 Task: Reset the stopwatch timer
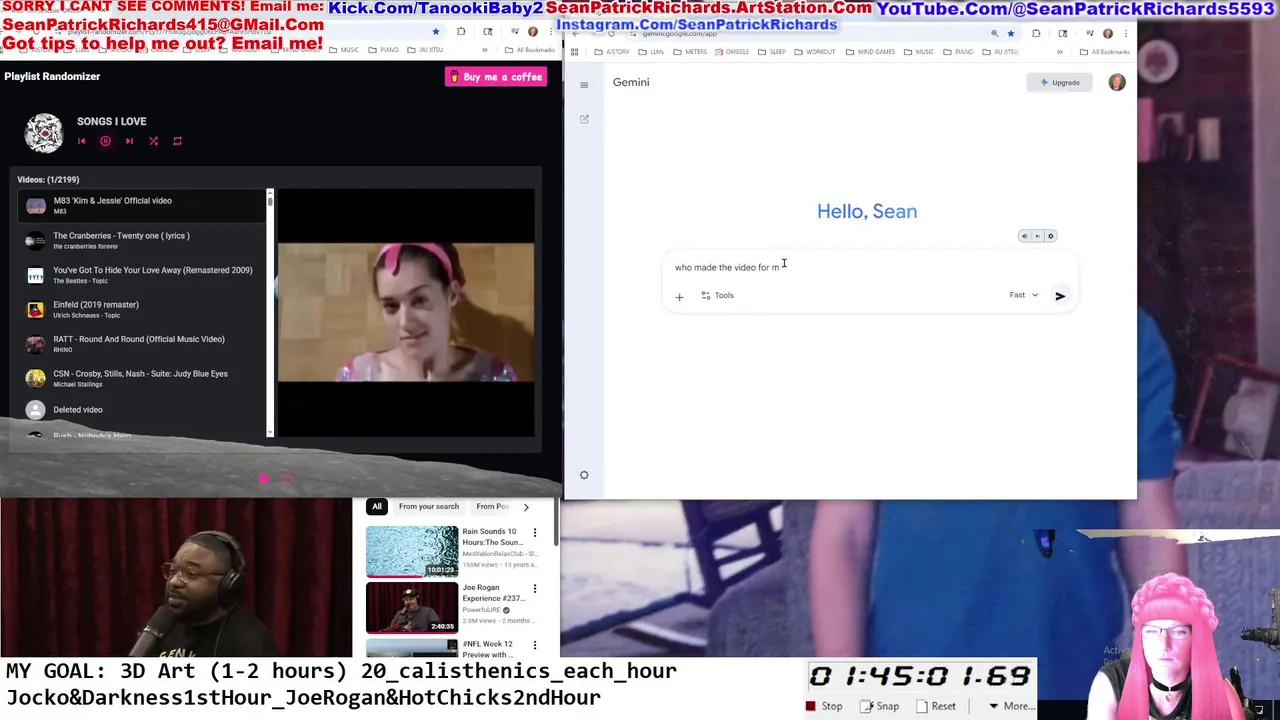937,706
